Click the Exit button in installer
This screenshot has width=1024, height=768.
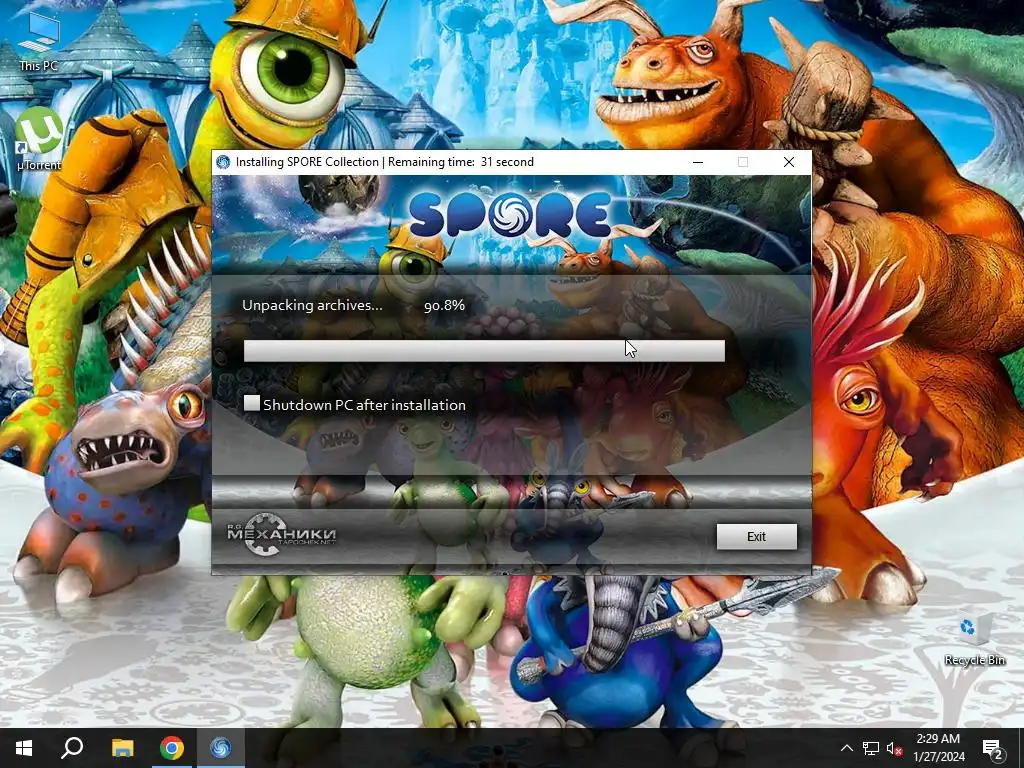click(x=756, y=536)
